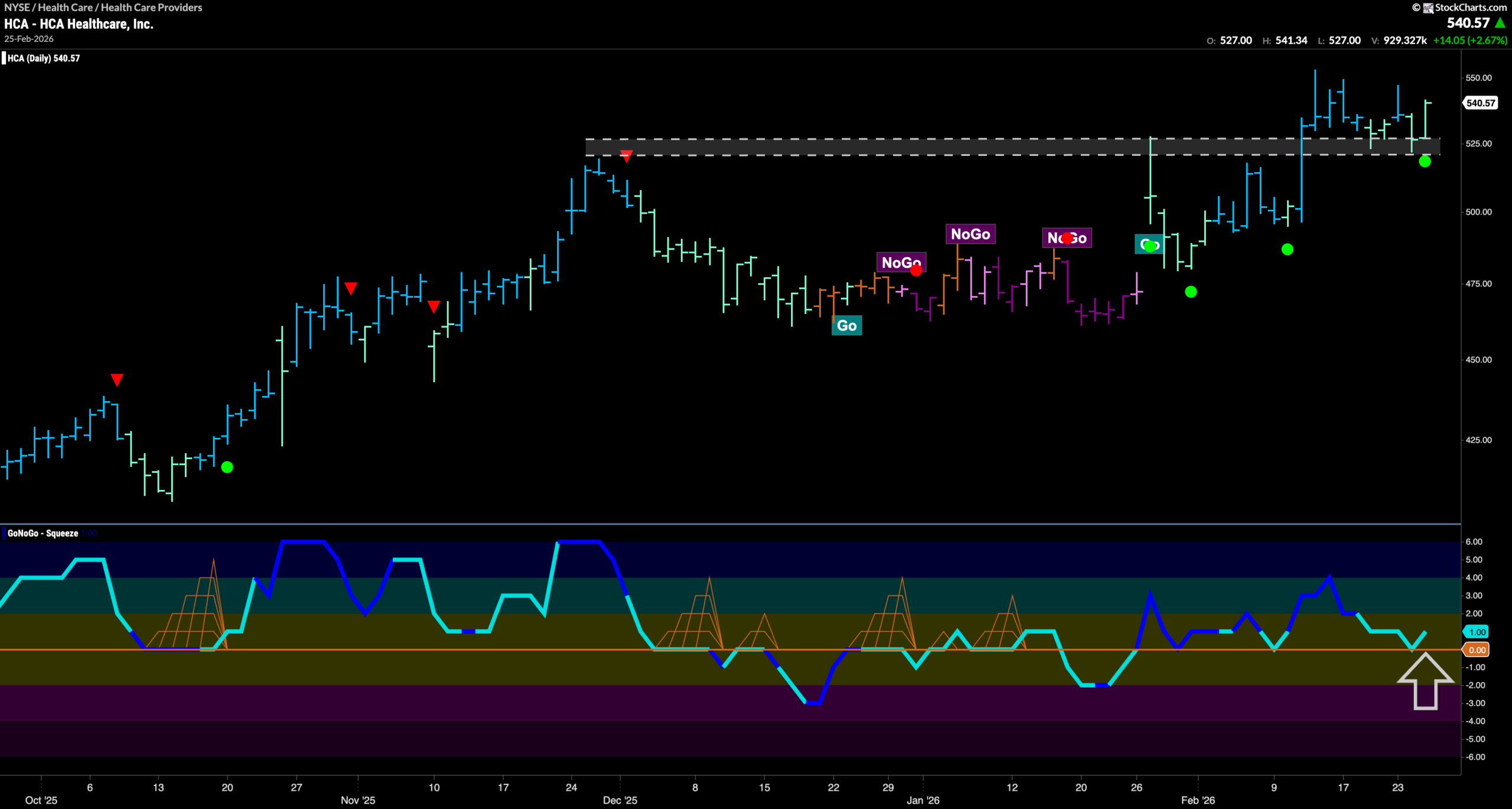Click the green dot below early February bars
Image resolution: width=1512 pixels, height=809 pixels.
(1191, 292)
